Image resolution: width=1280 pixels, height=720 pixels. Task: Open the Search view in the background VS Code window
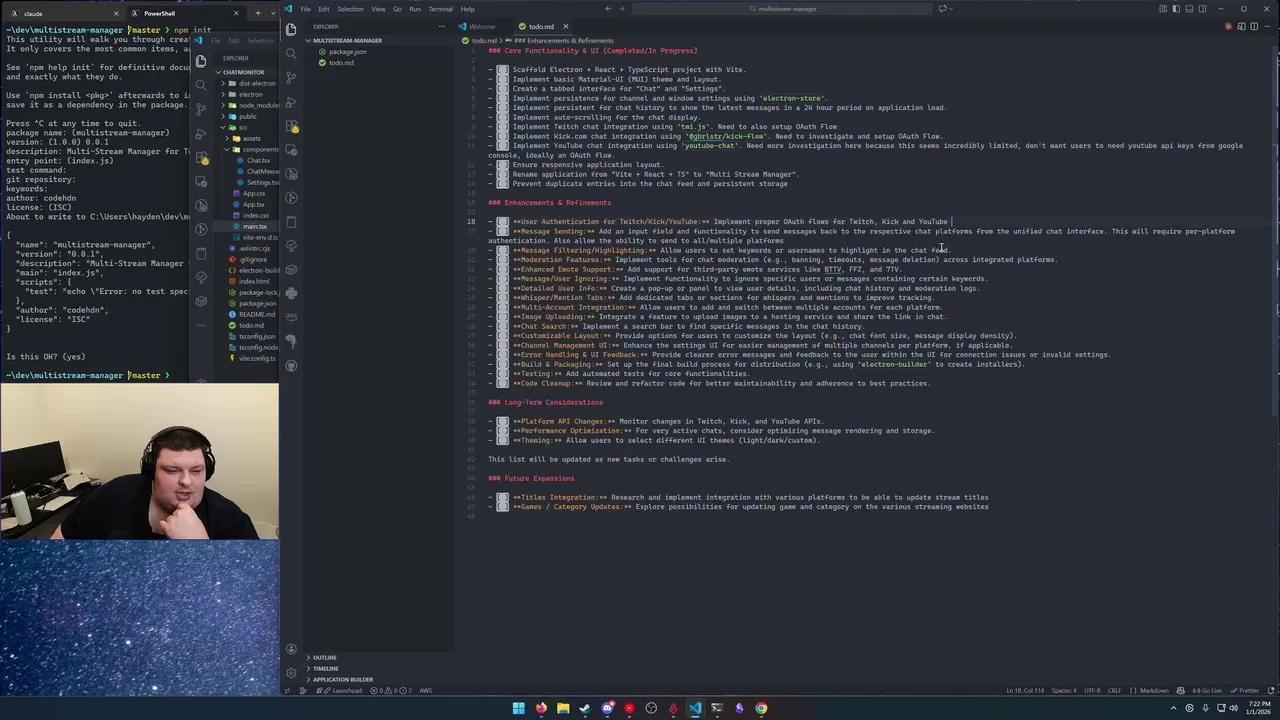[x=202, y=84]
